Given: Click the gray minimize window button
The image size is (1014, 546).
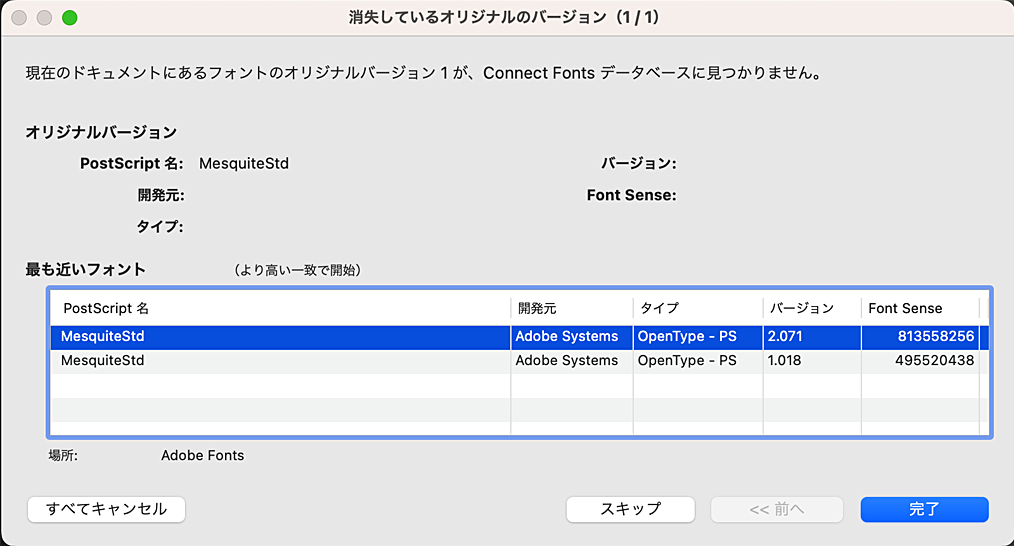Looking at the screenshot, I should (x=44, y=18).
